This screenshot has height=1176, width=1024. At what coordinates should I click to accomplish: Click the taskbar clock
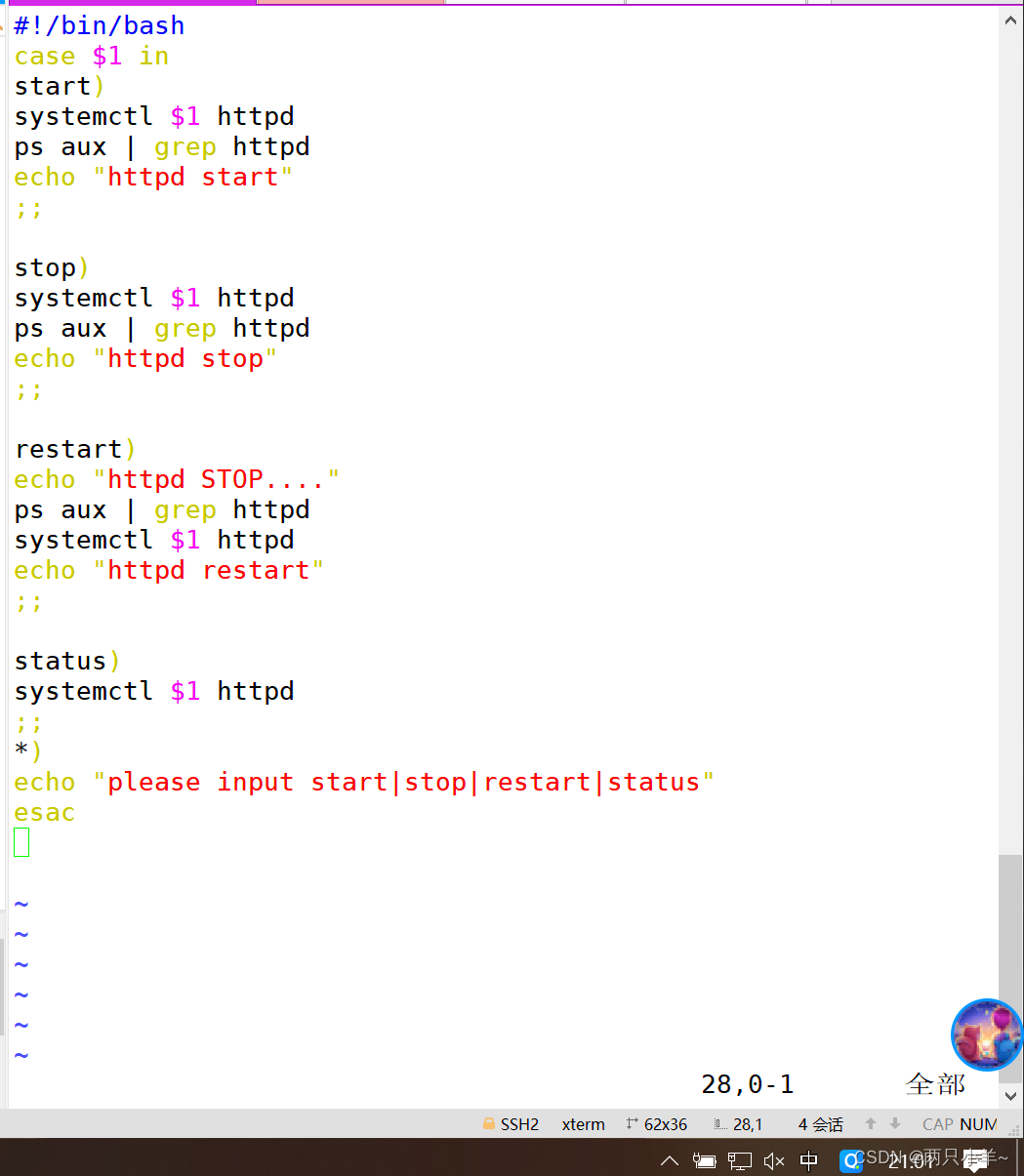[x=912, y=1160]
